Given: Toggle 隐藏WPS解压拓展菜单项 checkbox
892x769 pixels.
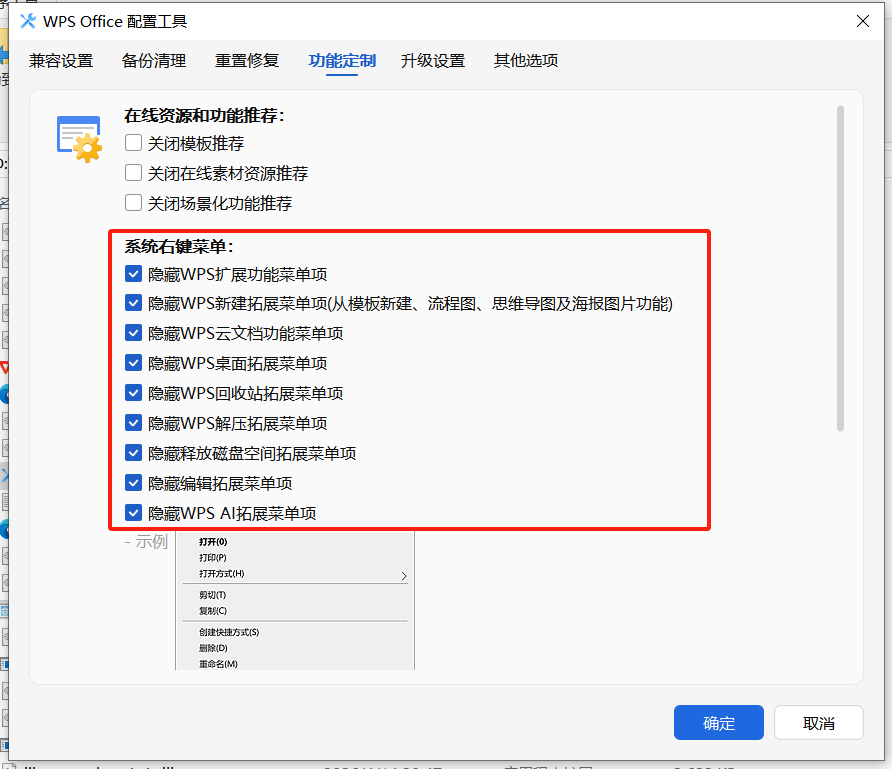Looking at the screenshot, I should pyautogui.click(x=133, y=423).
